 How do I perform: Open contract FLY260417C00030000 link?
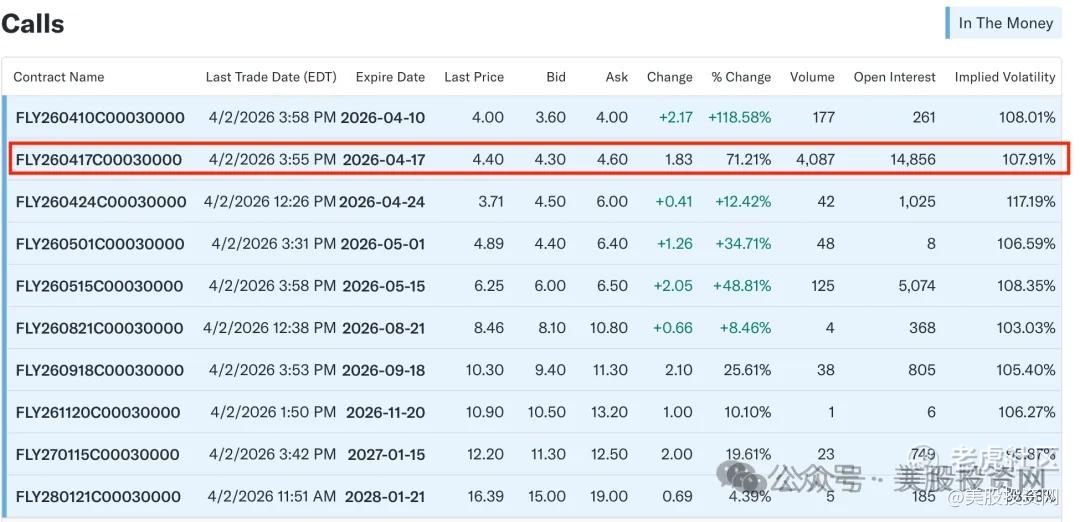pos(99,160)
